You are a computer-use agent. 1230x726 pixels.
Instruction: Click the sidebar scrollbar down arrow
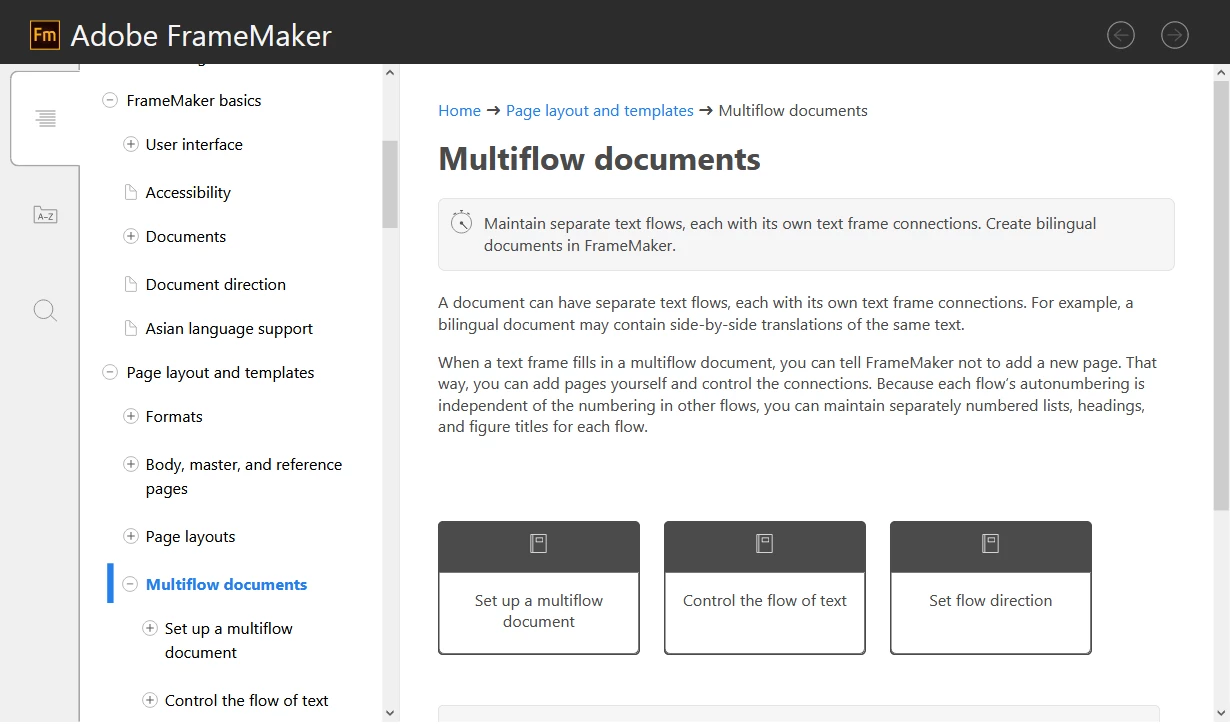pos(390,713)
